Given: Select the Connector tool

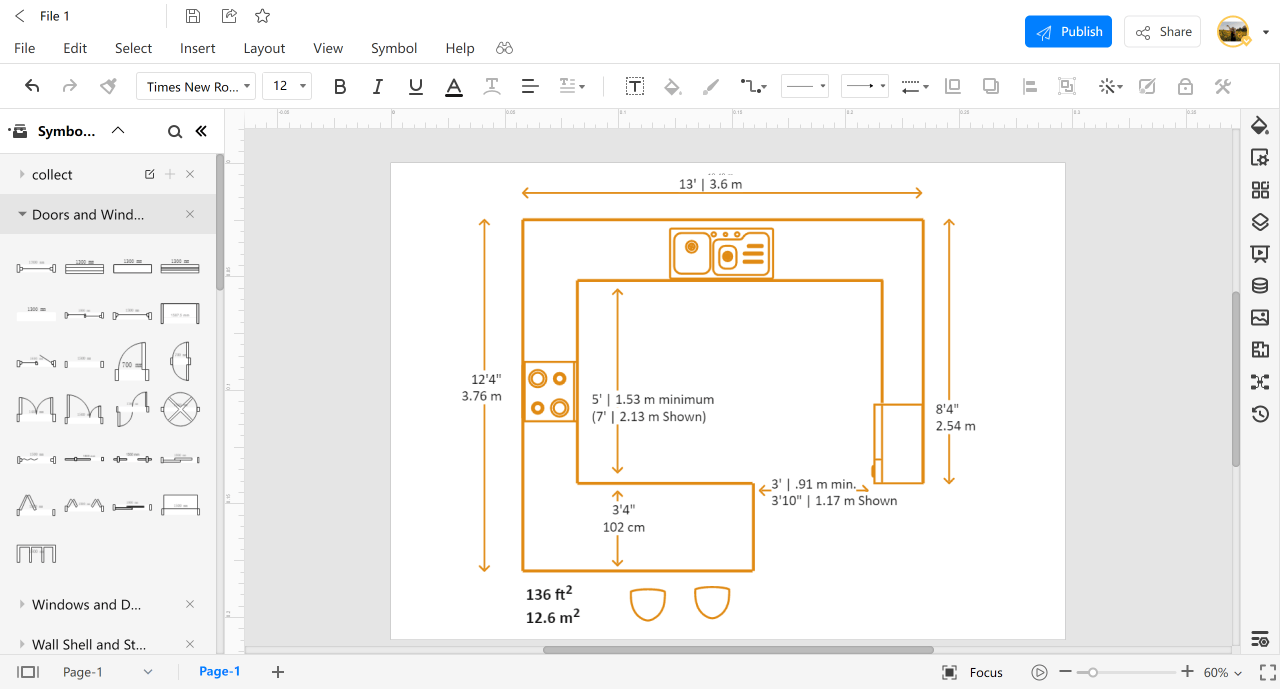Looking at the screenshot, I should click(x=750, y=86).
